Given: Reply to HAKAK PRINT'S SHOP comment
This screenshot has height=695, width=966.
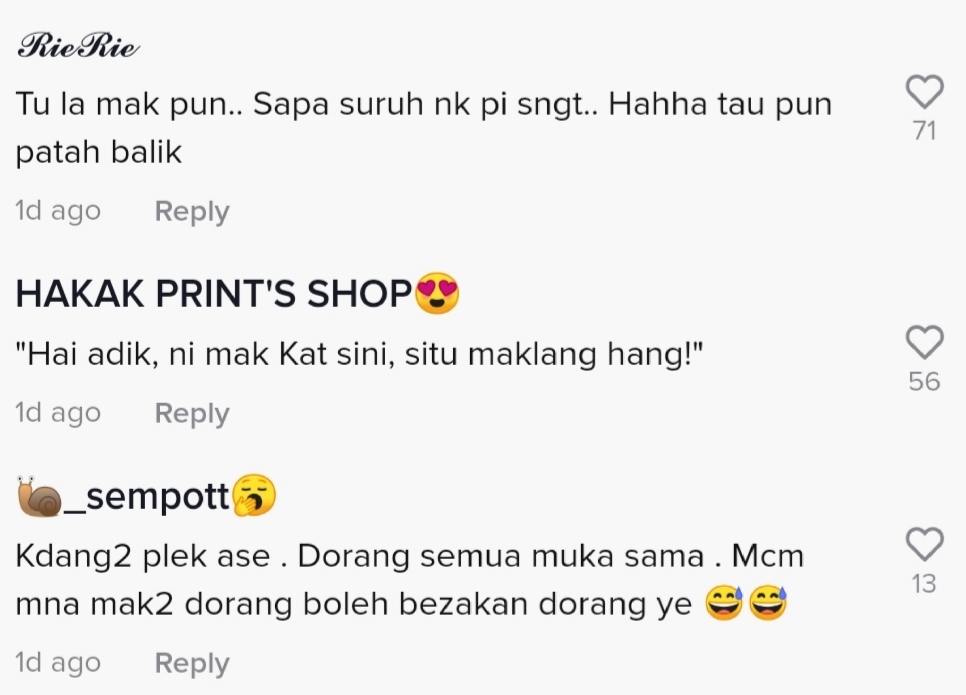Looking at the screenshot, I should [192, 413].
